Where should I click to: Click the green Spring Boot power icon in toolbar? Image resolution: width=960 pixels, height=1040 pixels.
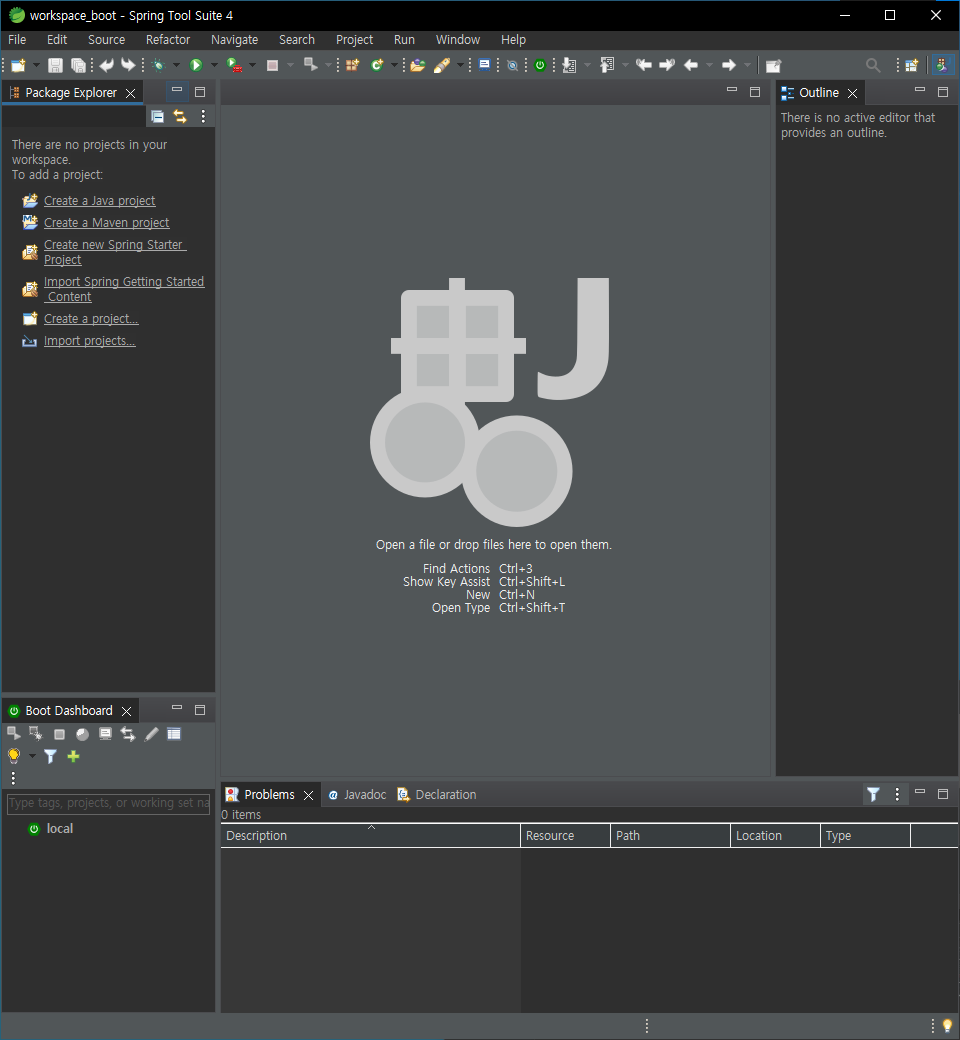click(540, 65)
